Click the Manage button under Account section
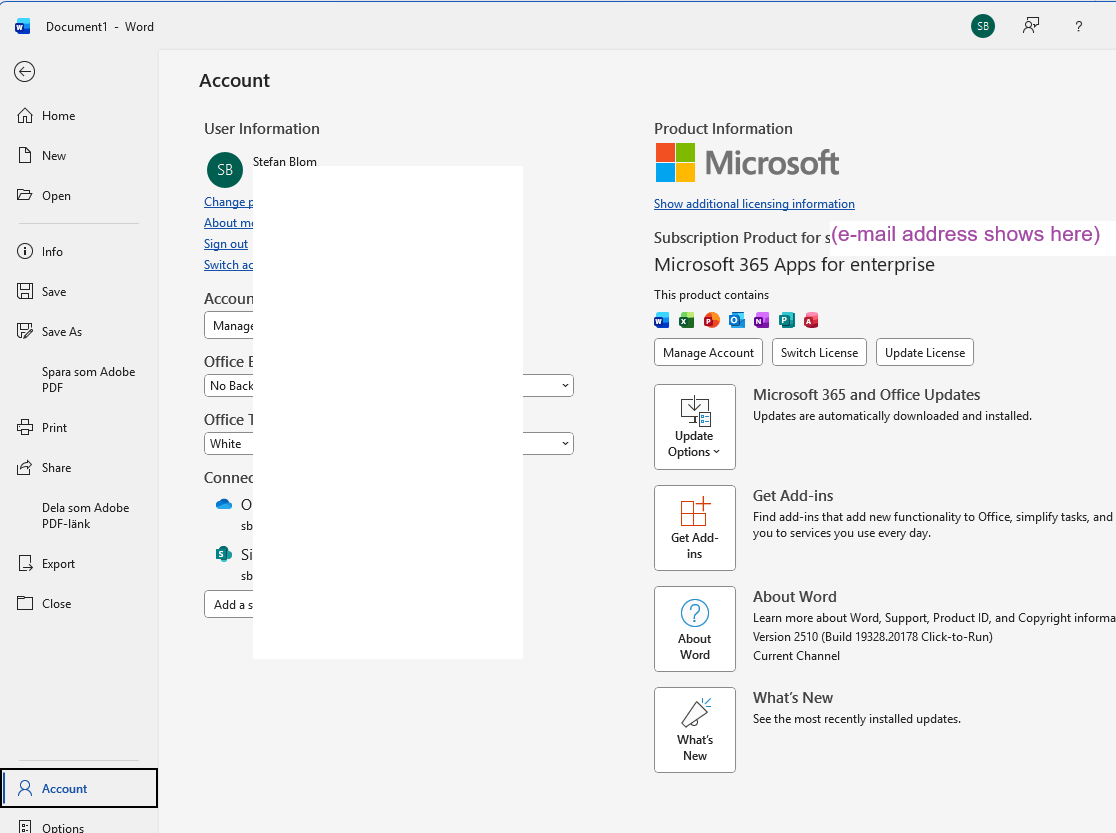The width and height of the screenshot is (1116, 833). [228, 325]
